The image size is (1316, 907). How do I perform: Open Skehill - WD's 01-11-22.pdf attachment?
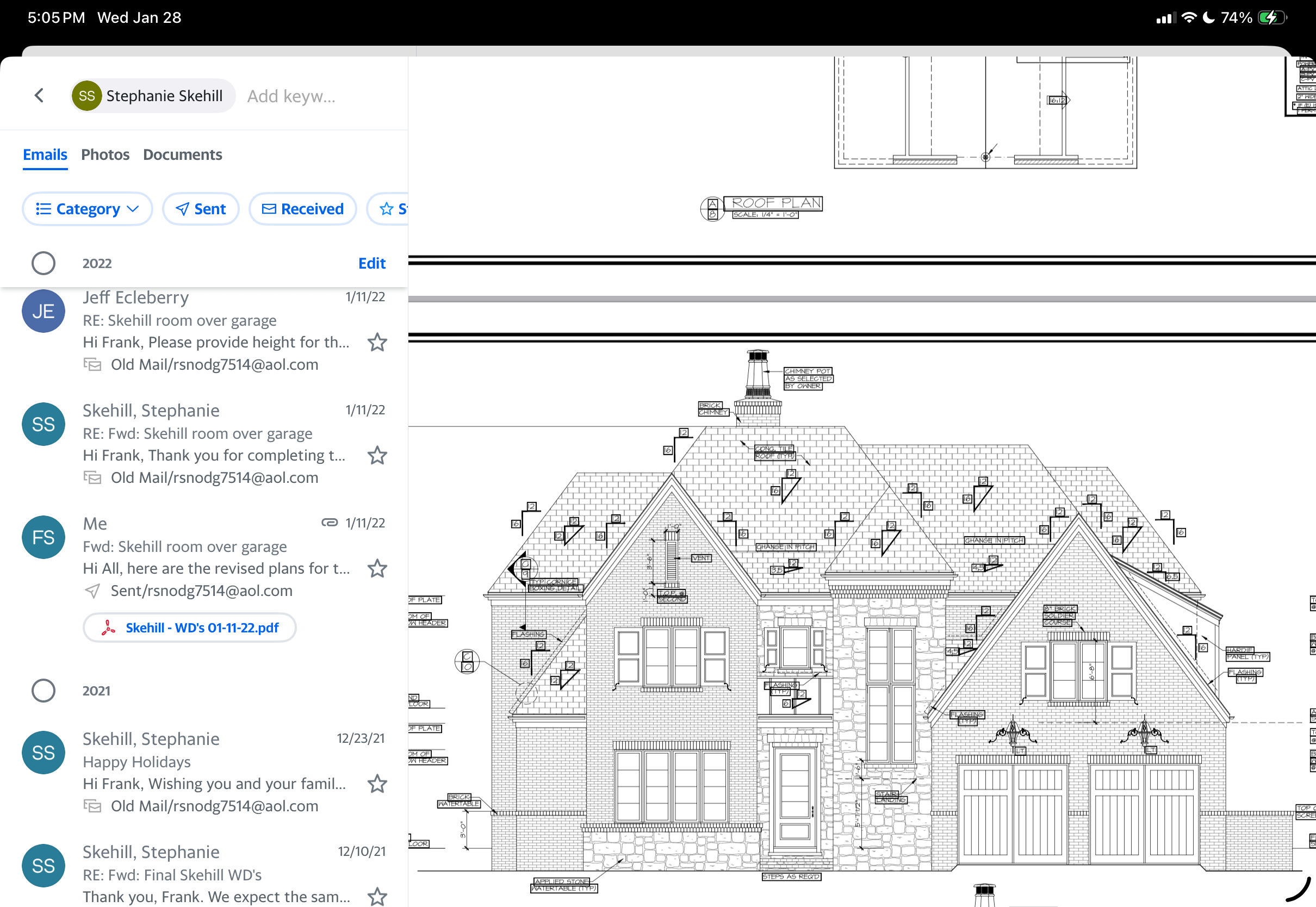coord(190,628)
